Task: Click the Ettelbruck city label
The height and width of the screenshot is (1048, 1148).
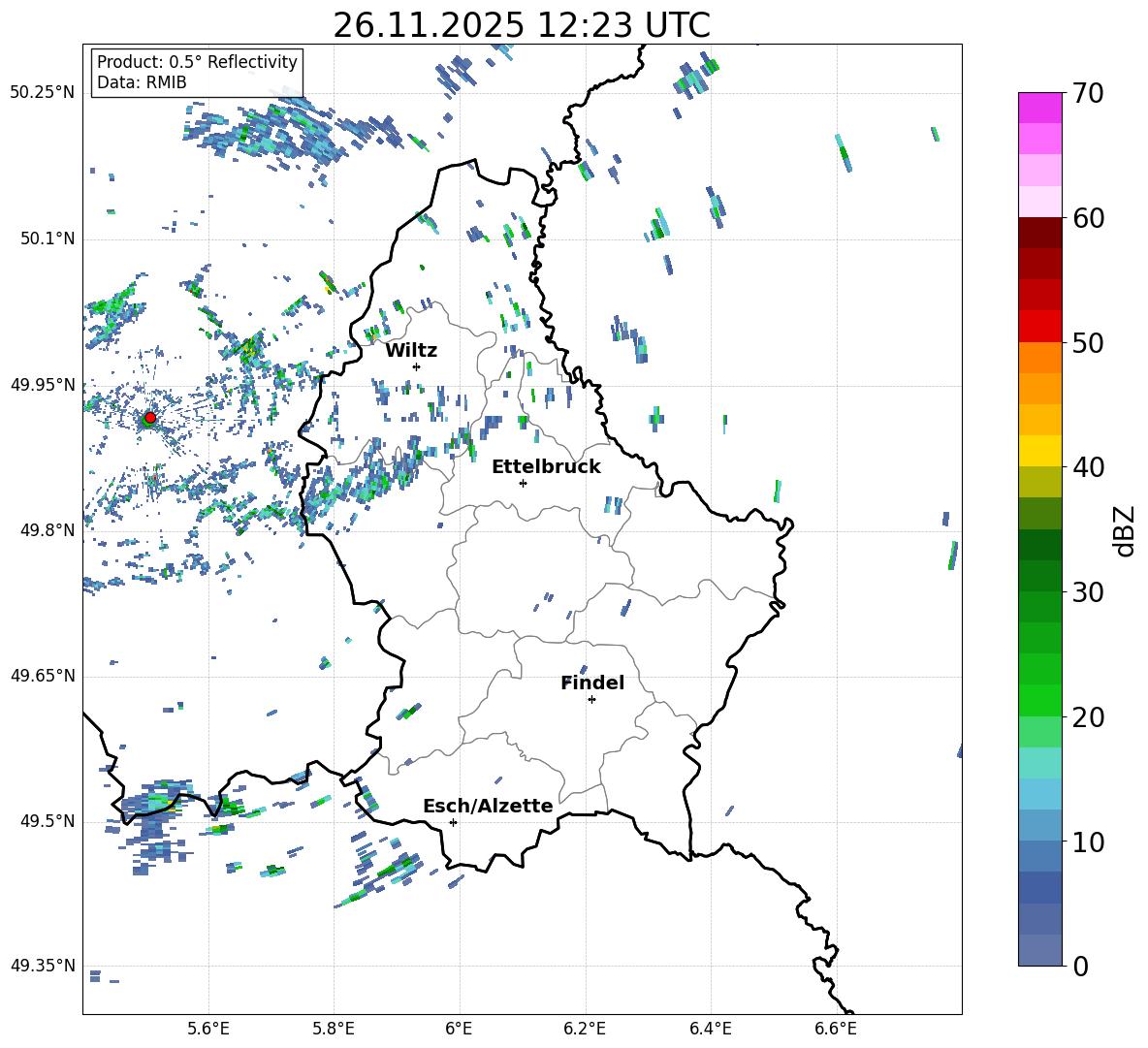Action: [x=546, y=467]
